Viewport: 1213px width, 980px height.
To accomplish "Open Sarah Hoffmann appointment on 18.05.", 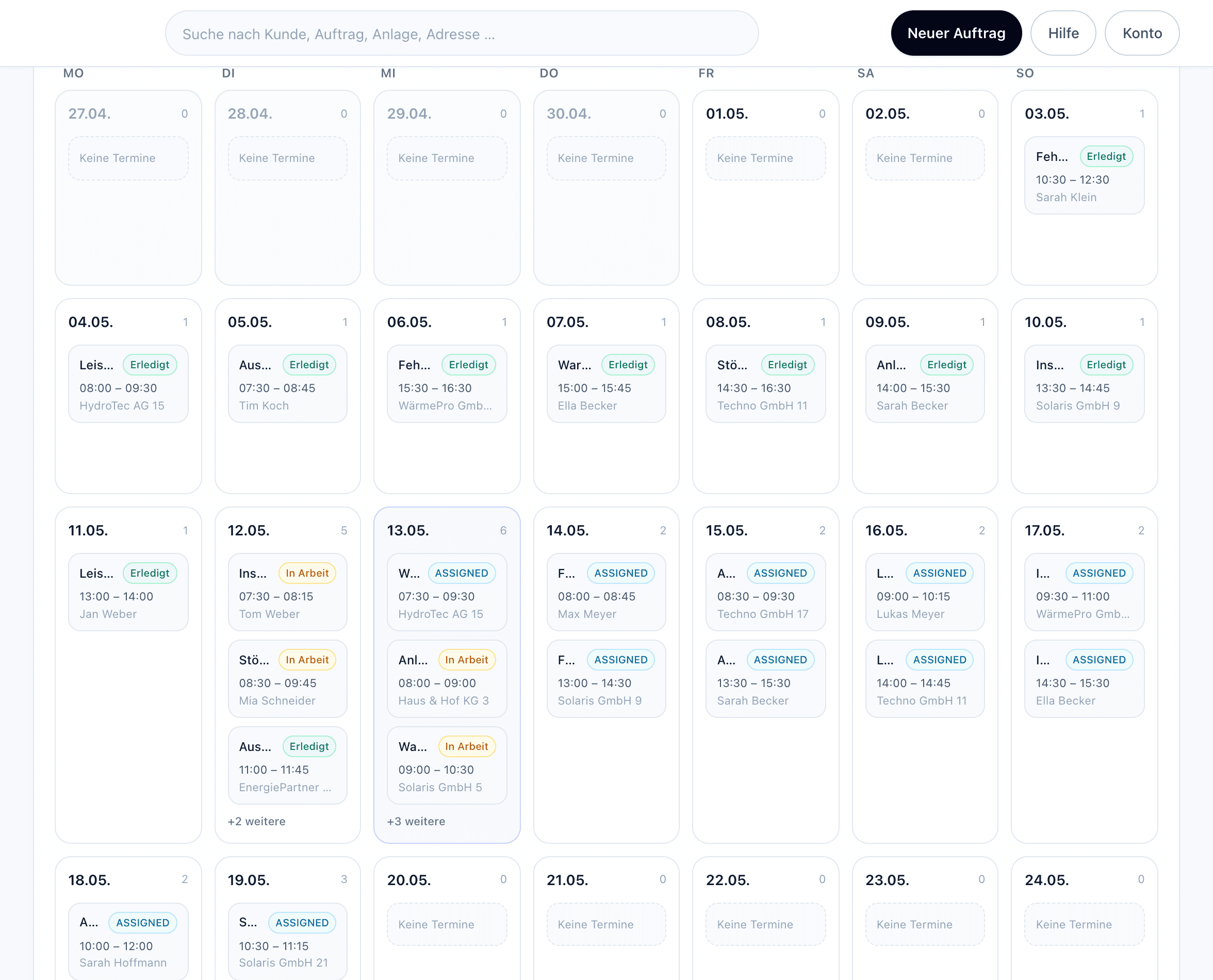I will [128, 942].
